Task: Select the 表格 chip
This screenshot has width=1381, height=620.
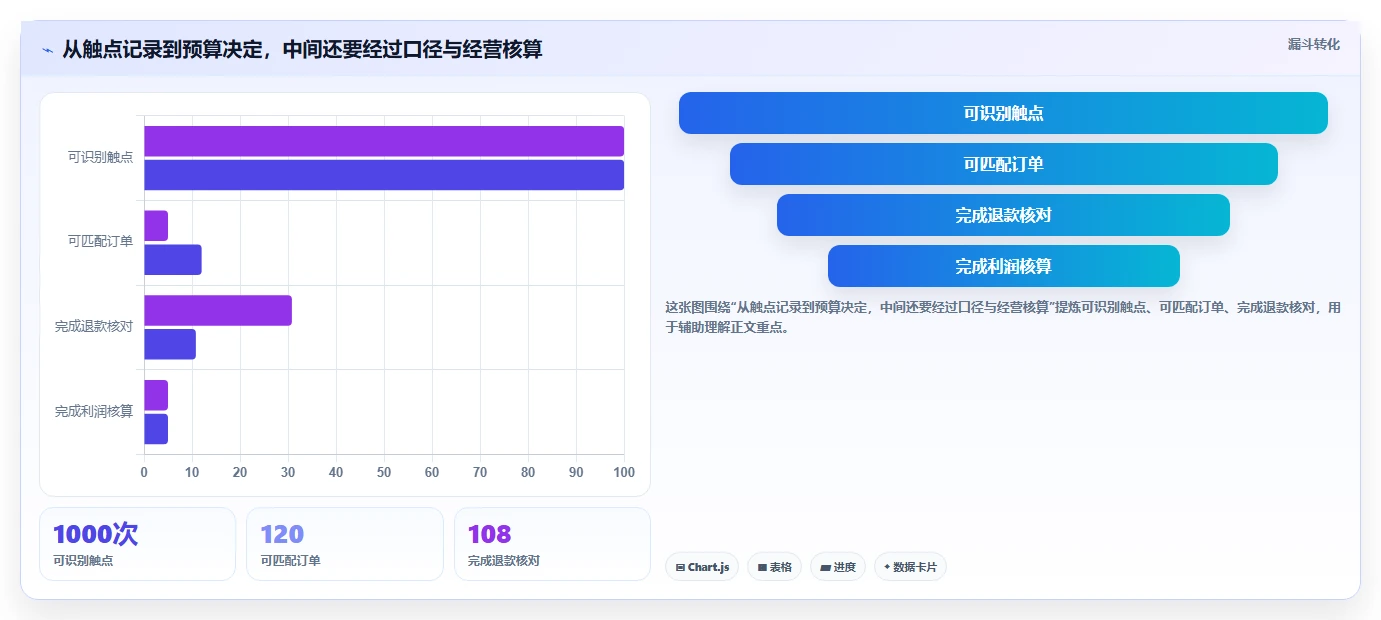Action: pyautogui.click(x=774, y=567)
